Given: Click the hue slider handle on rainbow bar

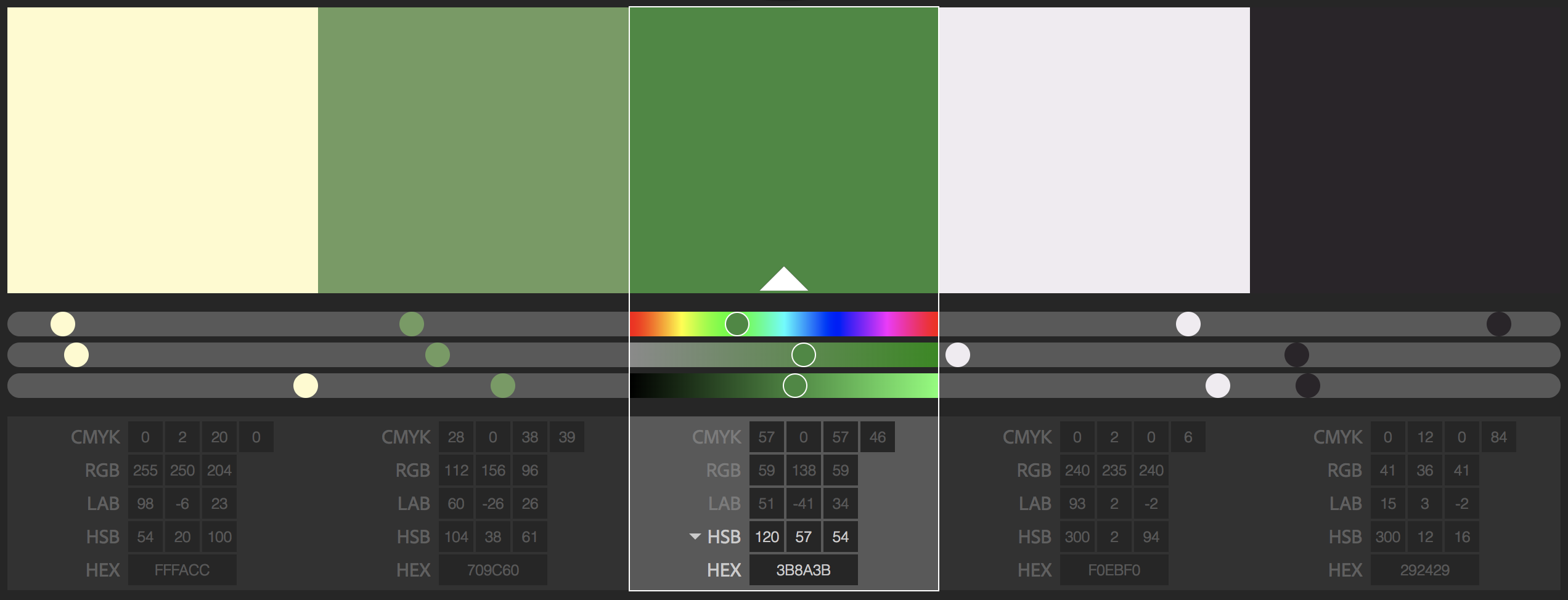Looking at the screenshot, I should coord(737,324).
